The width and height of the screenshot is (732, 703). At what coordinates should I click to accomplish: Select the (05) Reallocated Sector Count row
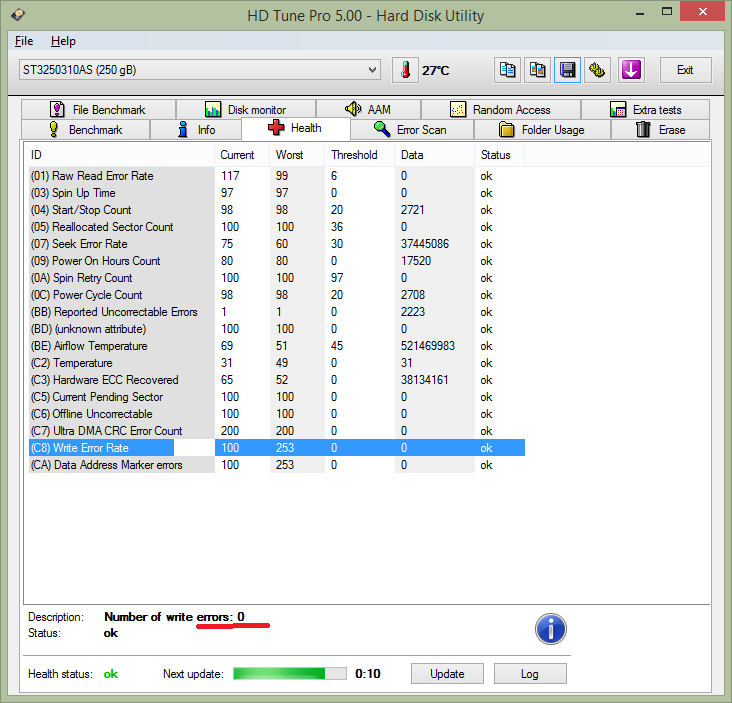276,227
